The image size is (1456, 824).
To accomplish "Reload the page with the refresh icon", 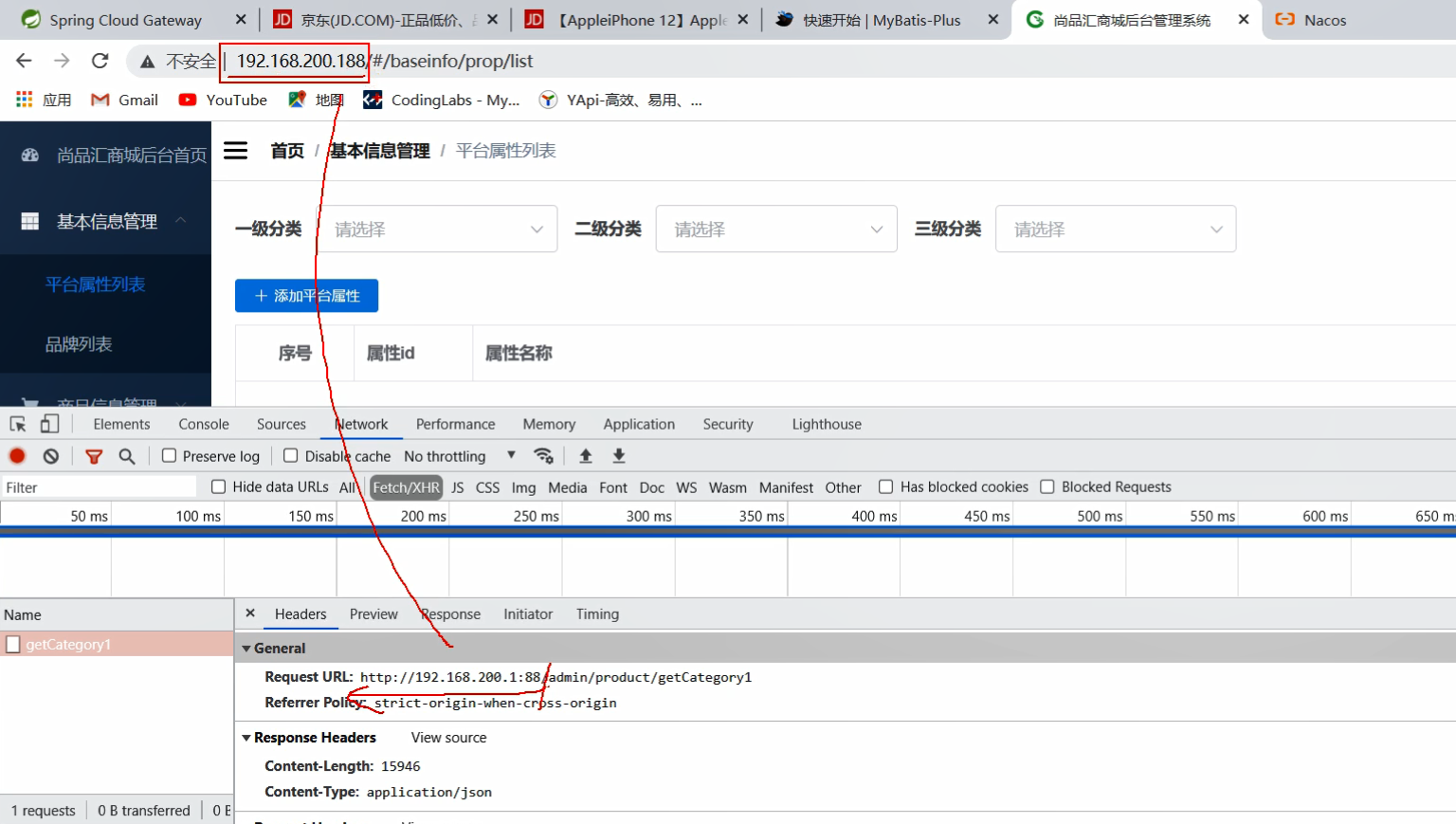I will coord(100,61).
